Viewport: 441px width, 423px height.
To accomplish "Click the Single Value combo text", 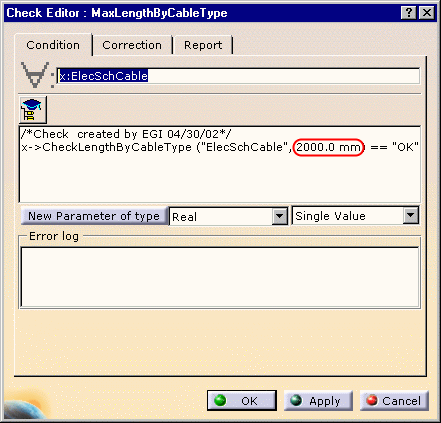I will coord(330,216).
